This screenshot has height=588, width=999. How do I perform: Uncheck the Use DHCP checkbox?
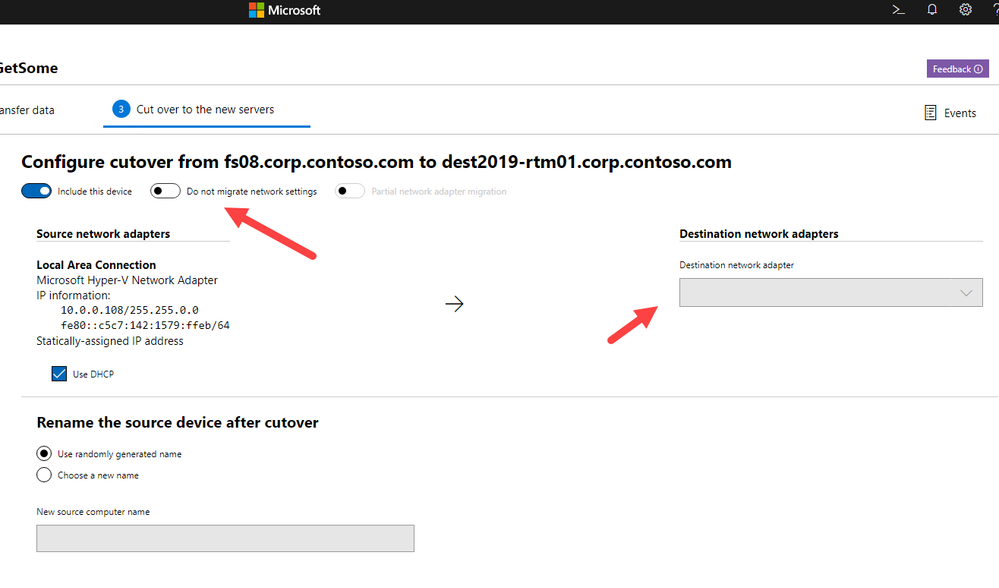point(59,374)
